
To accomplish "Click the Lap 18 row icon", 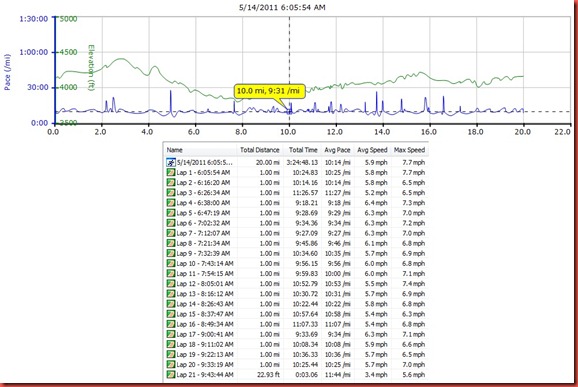I will pos(171,344).
